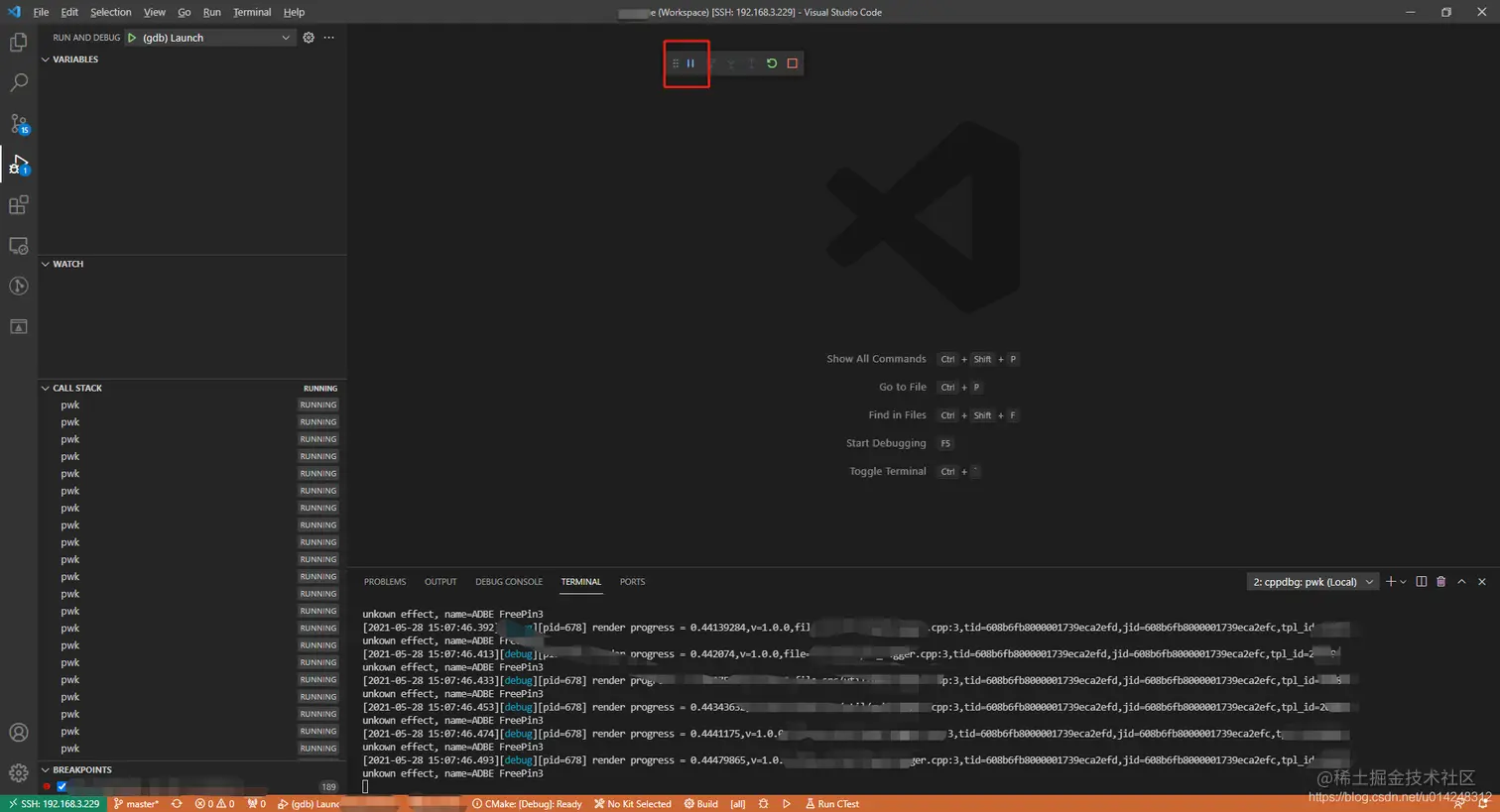
Task: Open Search in the activity bar
Action: pos(18,83)
